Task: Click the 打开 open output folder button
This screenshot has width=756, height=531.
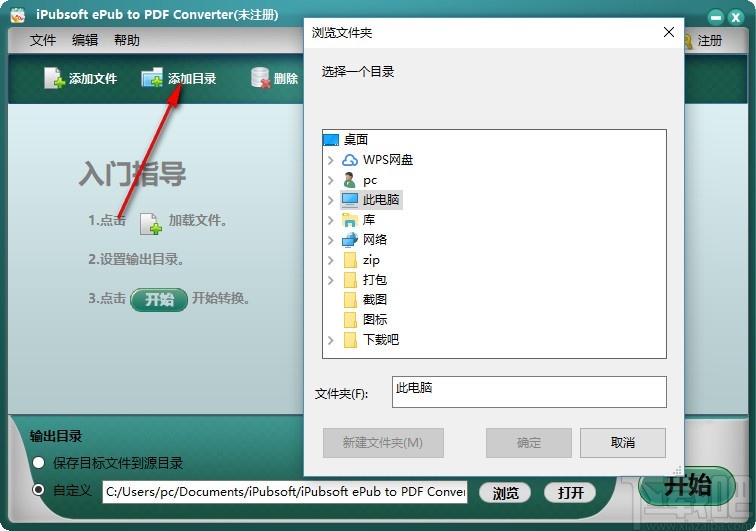Action: point(570,493)
